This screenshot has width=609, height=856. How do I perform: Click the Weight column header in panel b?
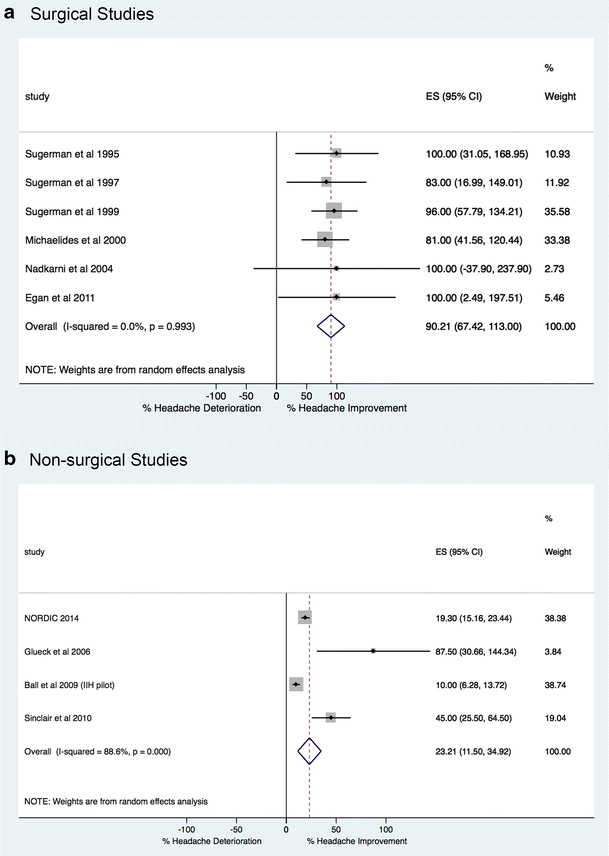coord(558,552)
